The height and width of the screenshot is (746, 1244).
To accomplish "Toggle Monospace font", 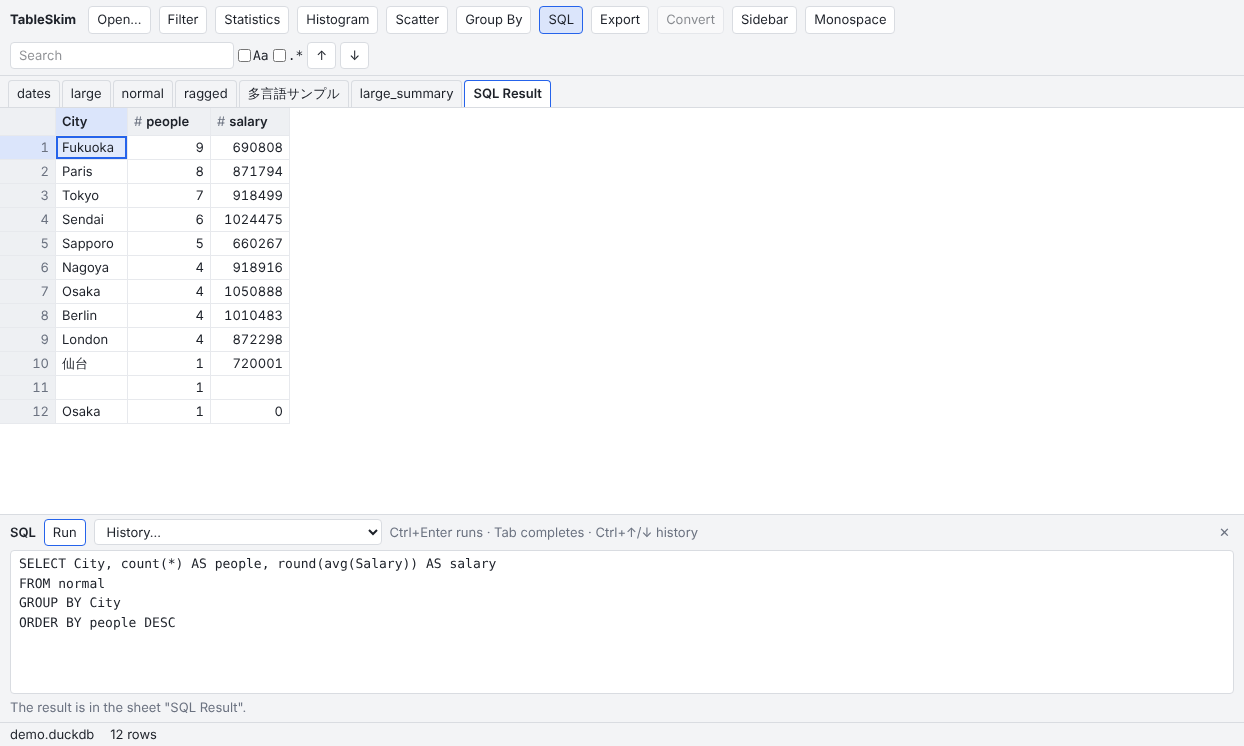I will coord(850,20).
